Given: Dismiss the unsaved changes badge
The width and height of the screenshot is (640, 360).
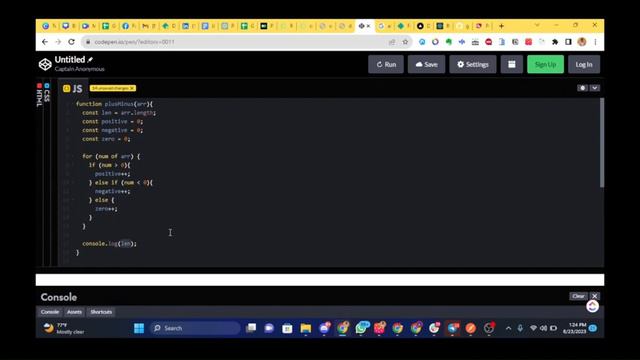Looking at the screenshot, I should coord(132,88).
